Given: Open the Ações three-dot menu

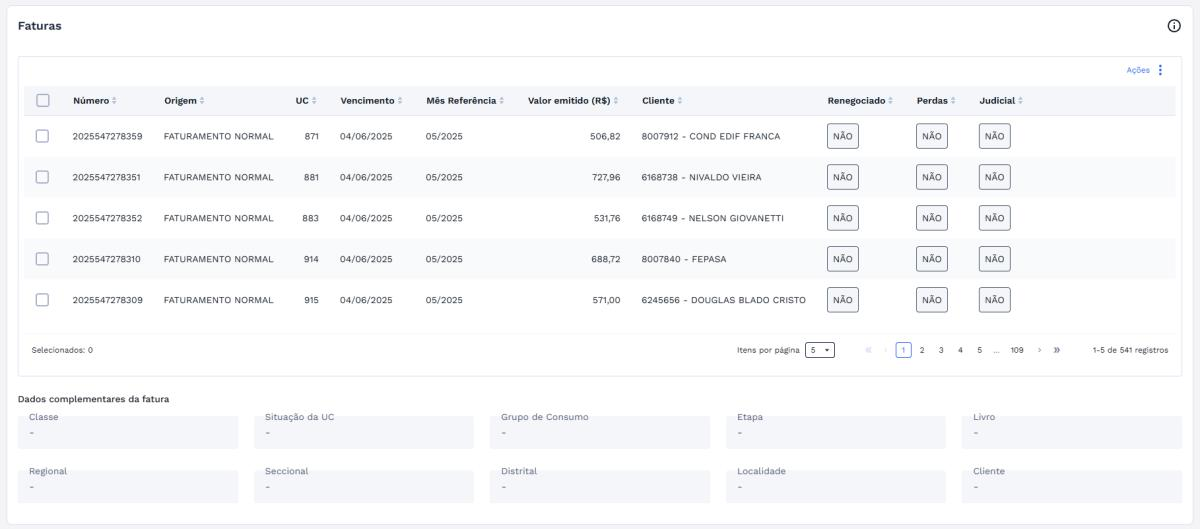Looking at the screenshot, I should [x=1160, y=70].
